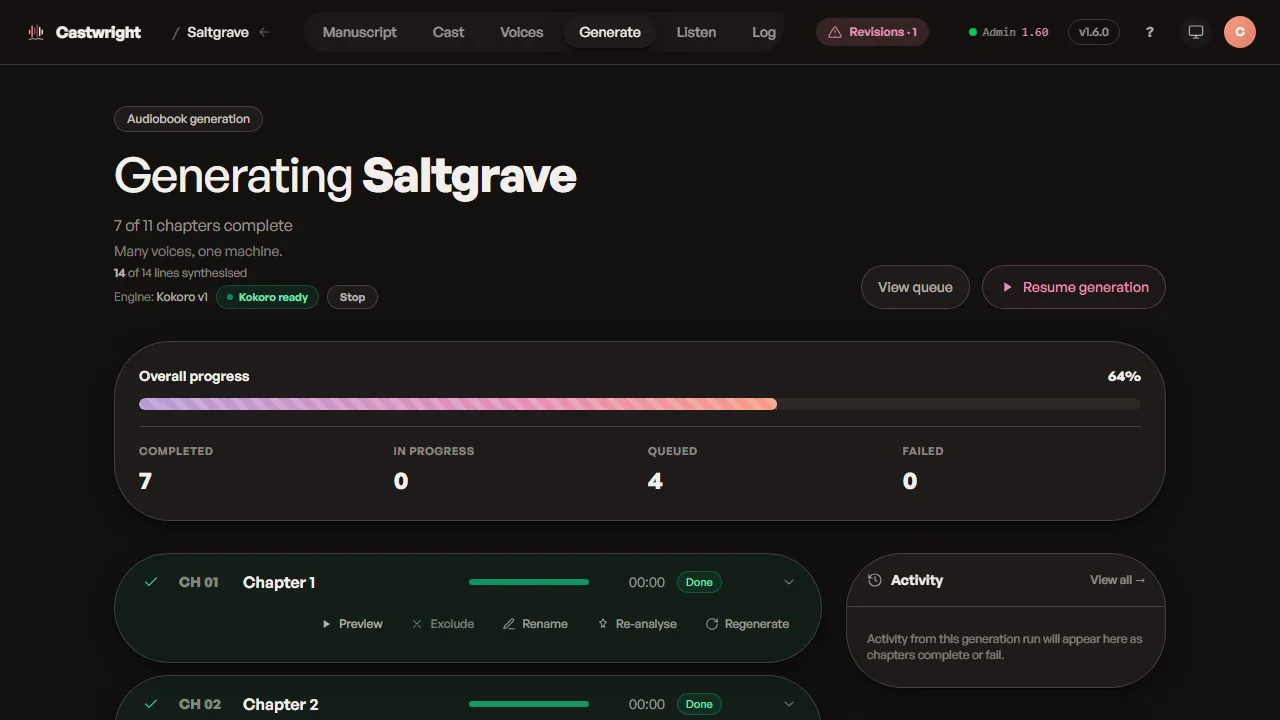Image resolution: width=1280 pixels, height=720 pixels.
Task: Click the Castwright brand name
Action: click(x=98, y=32)
